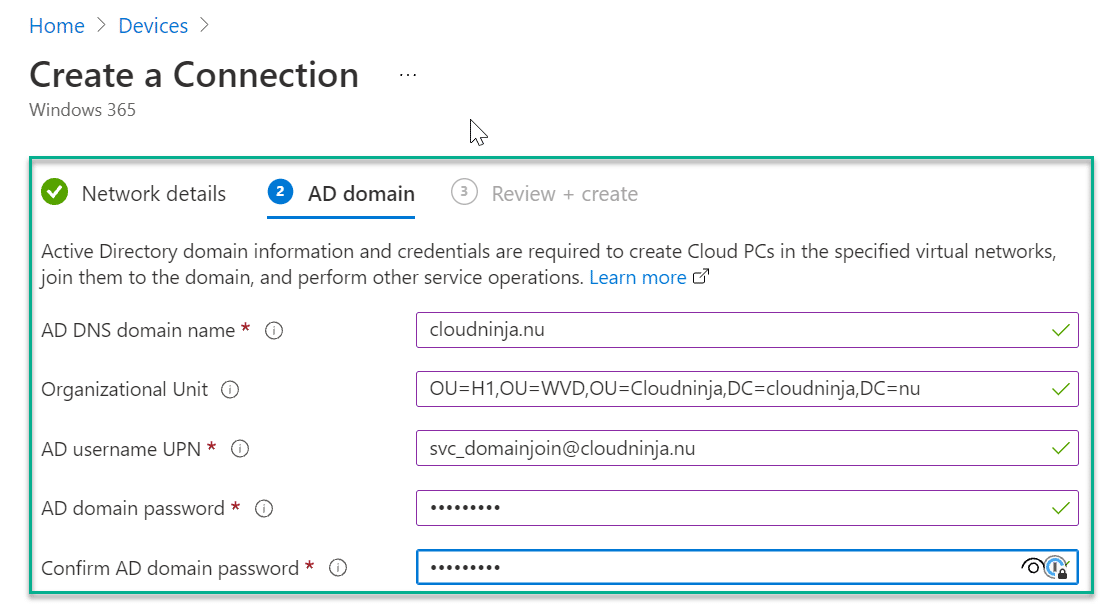Focus the Confirm AD domain password field
Viewport: 1116px width, 608px height.
(x=747, y=567)
